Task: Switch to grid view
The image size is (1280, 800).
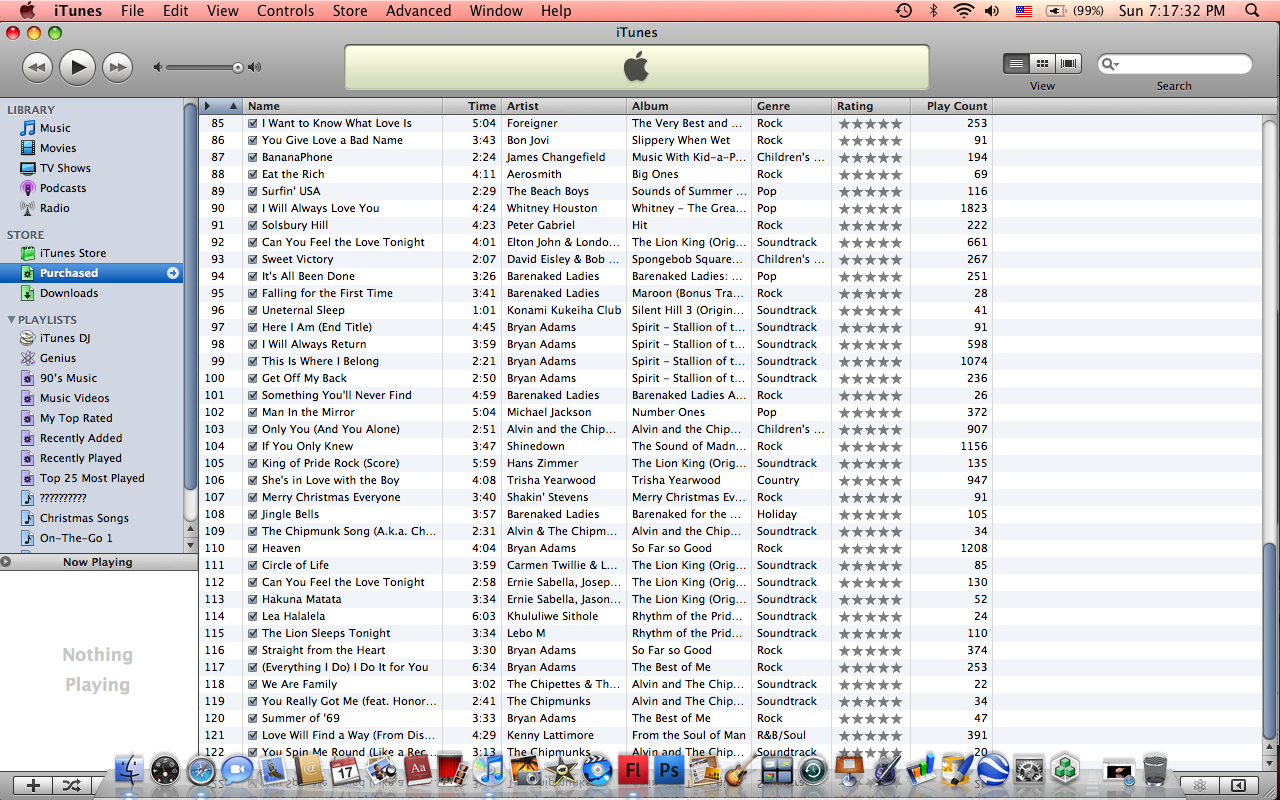Action: click(x=1042, y=64)
